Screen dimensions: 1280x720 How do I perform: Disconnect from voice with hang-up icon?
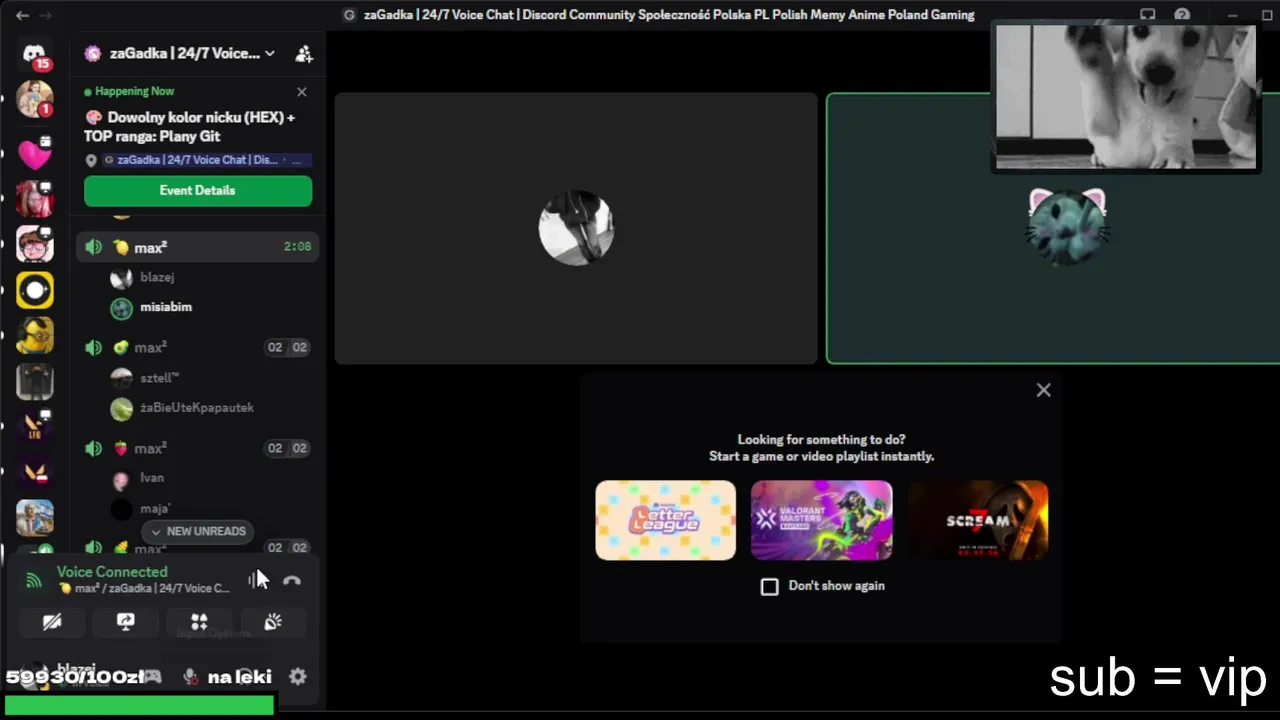292,580
